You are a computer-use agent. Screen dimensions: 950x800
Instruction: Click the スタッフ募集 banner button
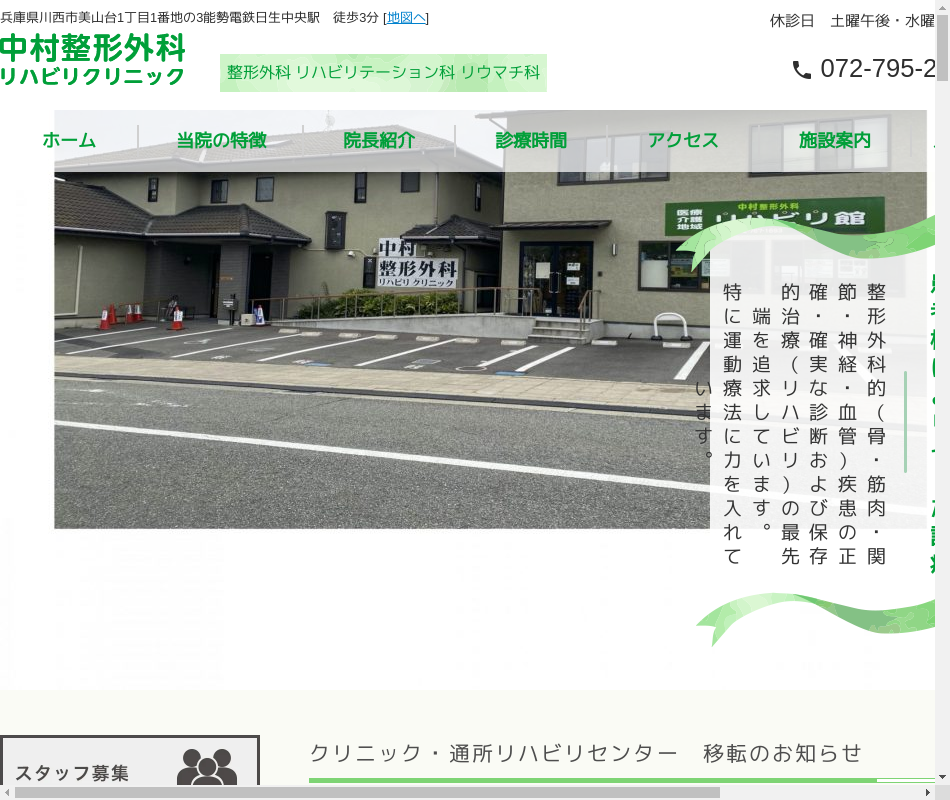130,761
